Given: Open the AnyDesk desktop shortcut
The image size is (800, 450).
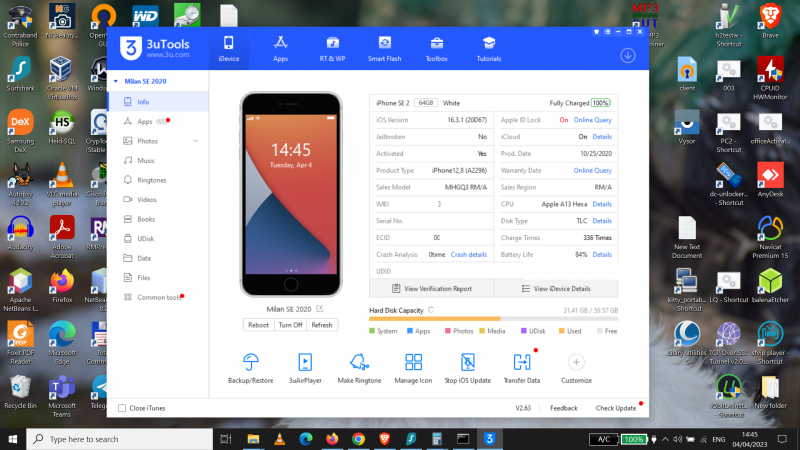Looking at the screenshot, I should (x=770, y=180).
